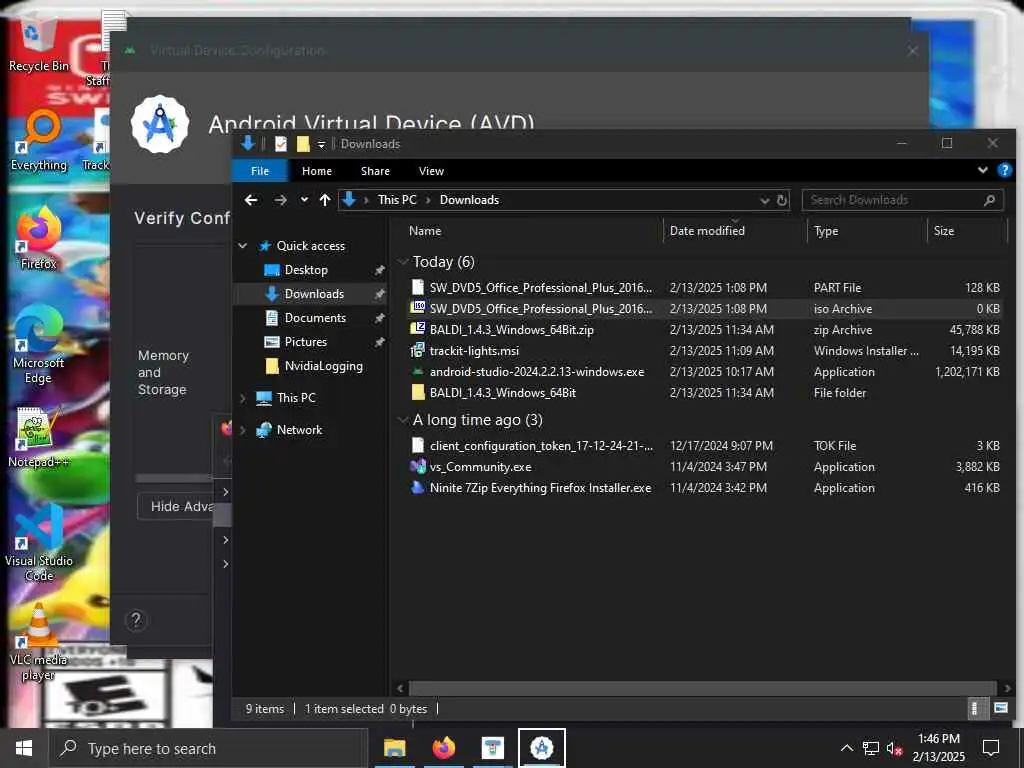Select Documents in navigation pane
1024x768 pixels.
[x=315, y=318]
